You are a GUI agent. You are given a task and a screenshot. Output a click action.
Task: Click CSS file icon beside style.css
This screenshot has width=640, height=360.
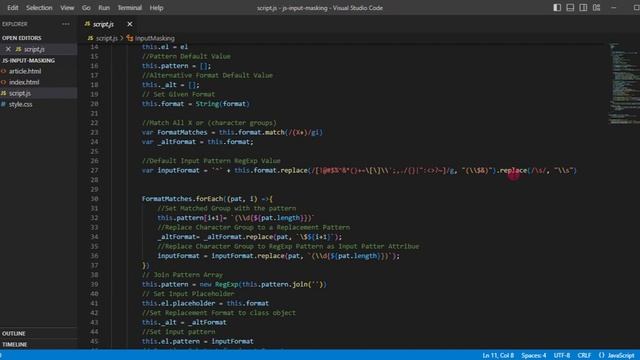[x=4, y=104]
